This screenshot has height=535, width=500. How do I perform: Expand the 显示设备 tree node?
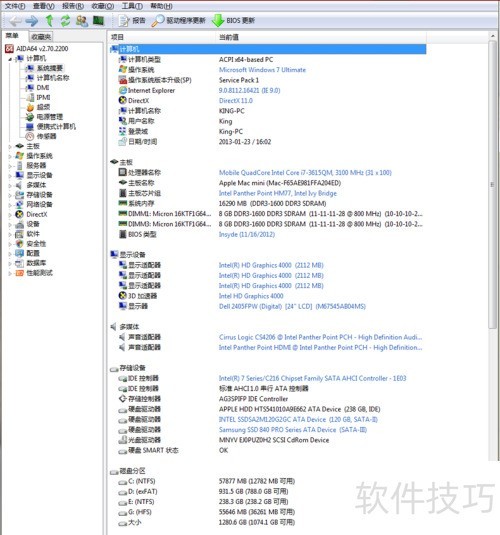(x=10, y=175)
